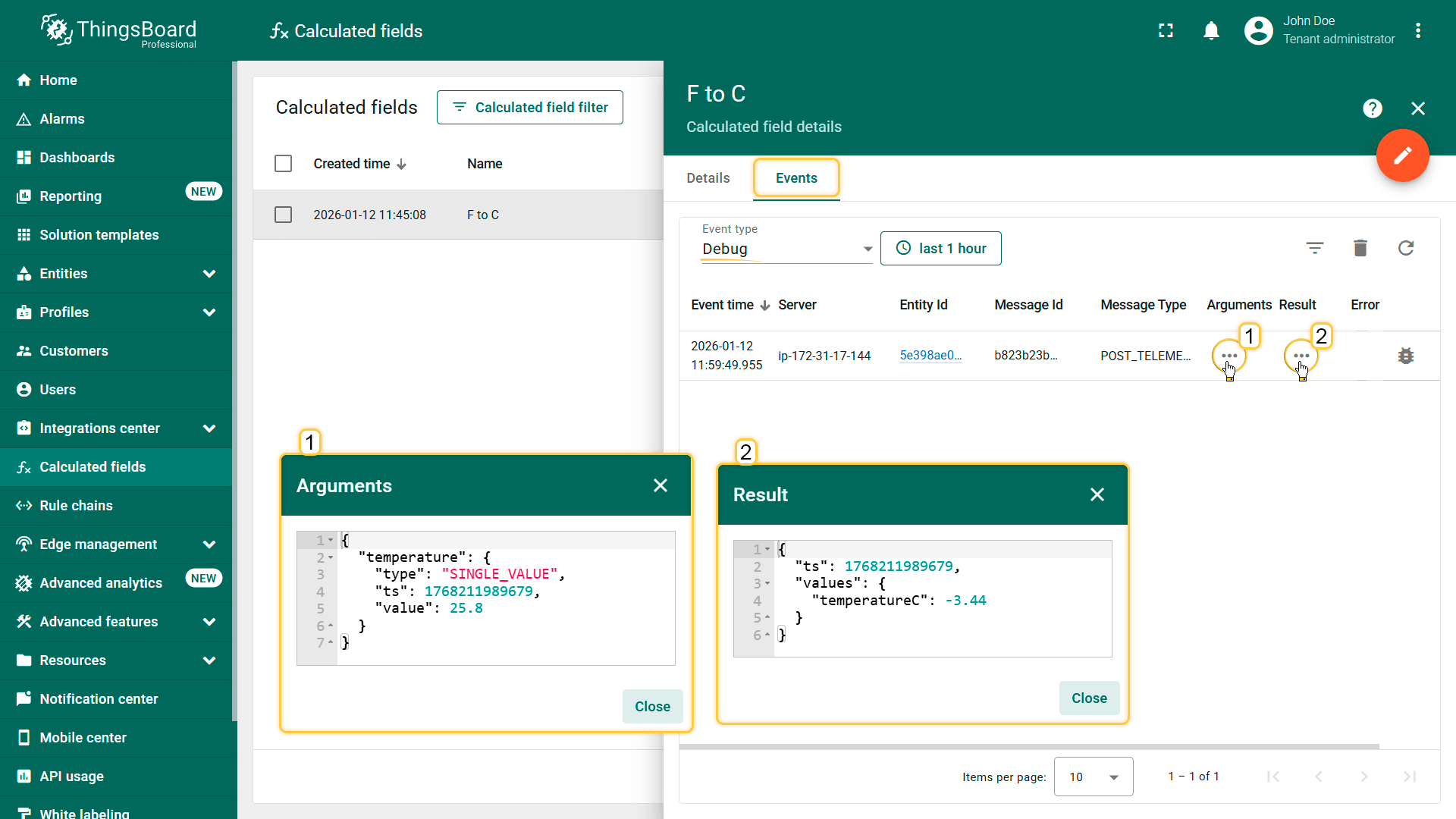Check the F to C row checkbox

(283, 215)
